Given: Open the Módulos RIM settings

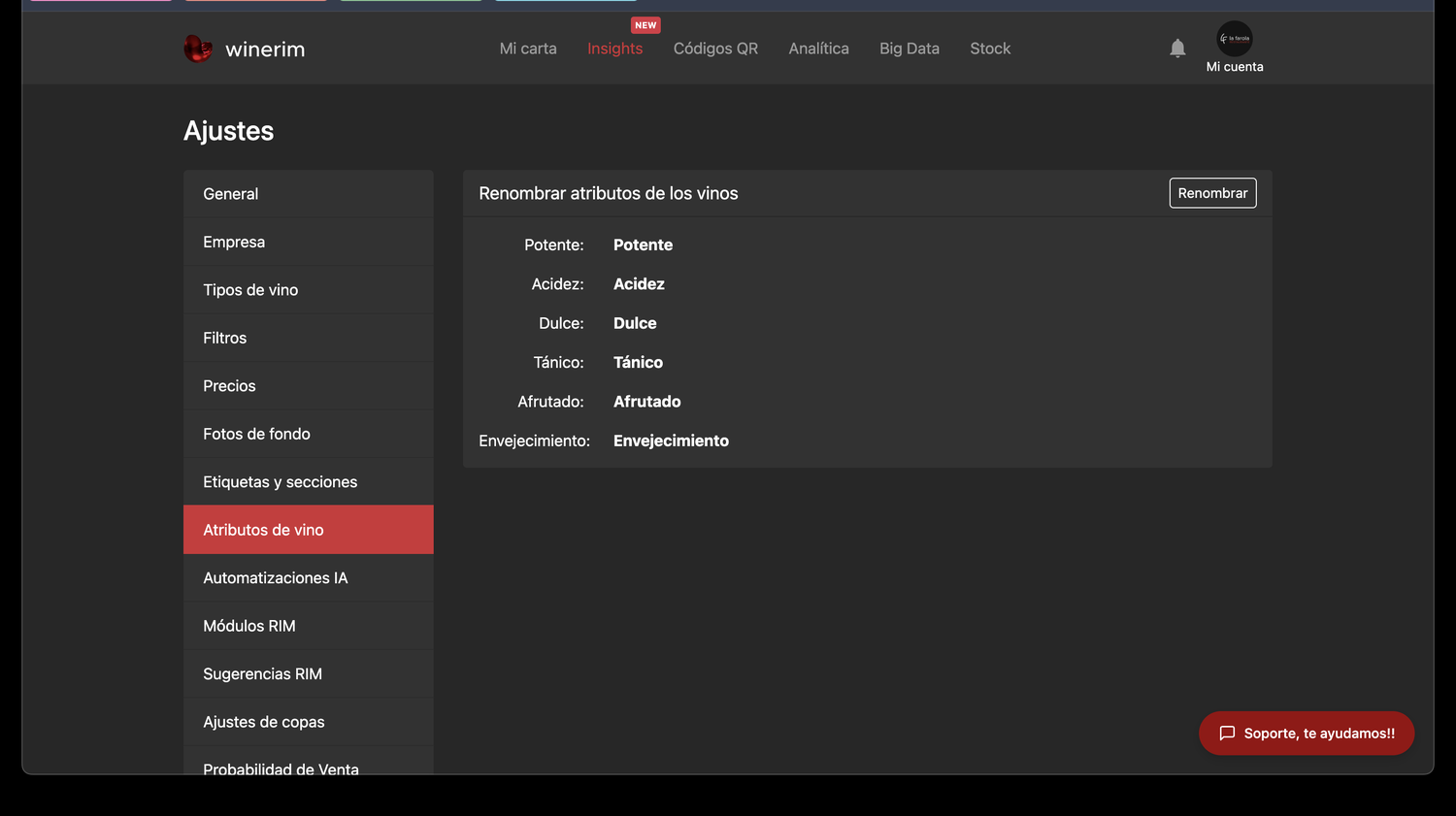Looking at the screenshot, I should [x=309, y=626].
